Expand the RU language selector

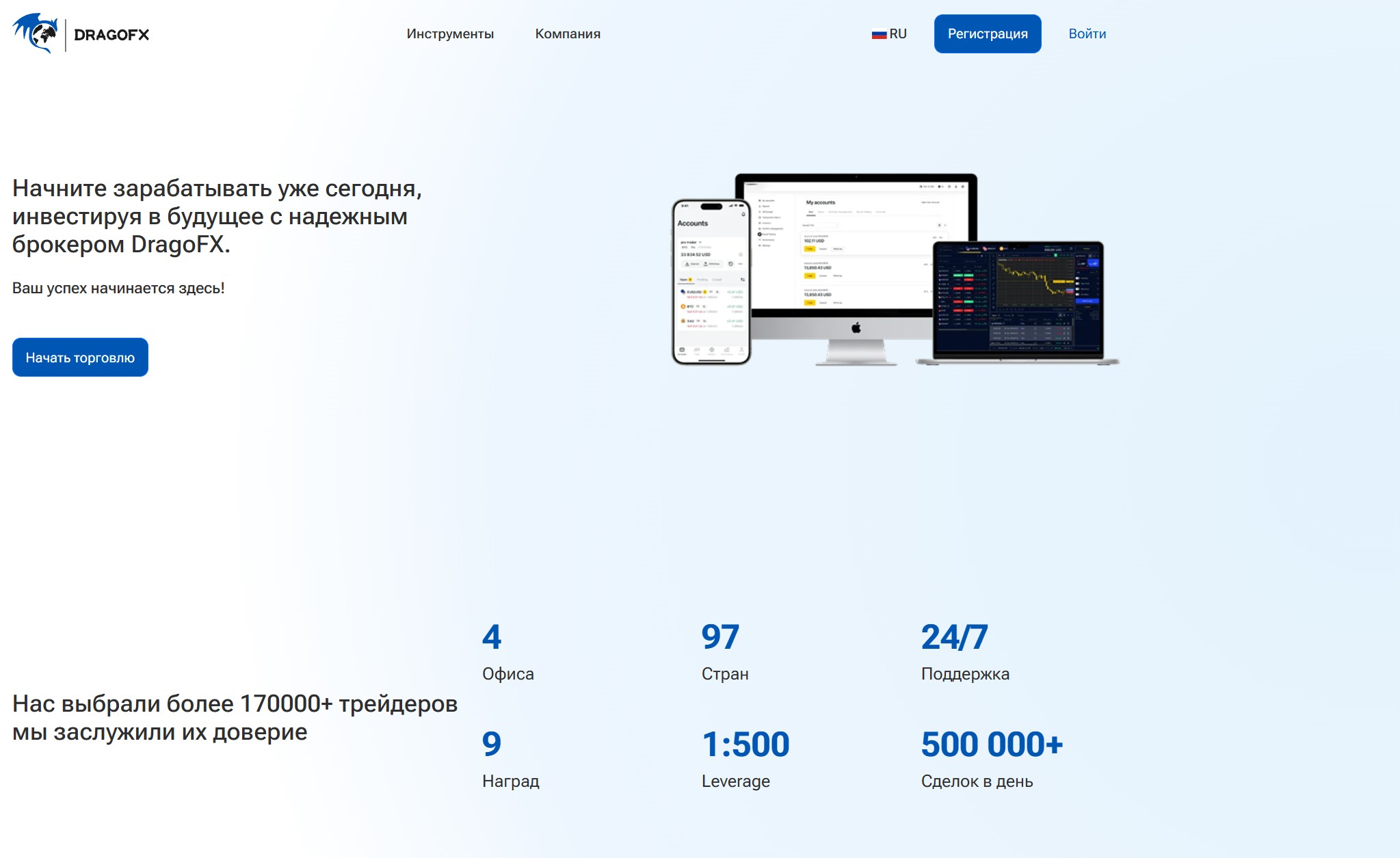coord(897,33)
